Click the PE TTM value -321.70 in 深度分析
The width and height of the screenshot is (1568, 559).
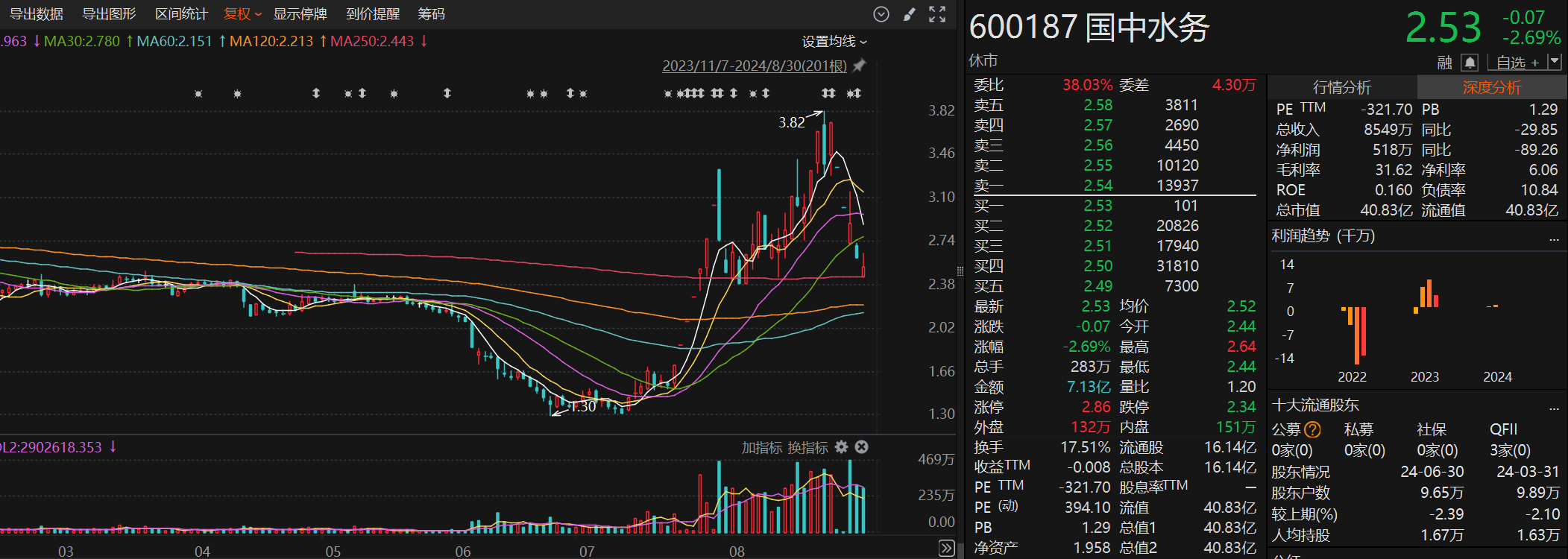tap(1387, 110)
